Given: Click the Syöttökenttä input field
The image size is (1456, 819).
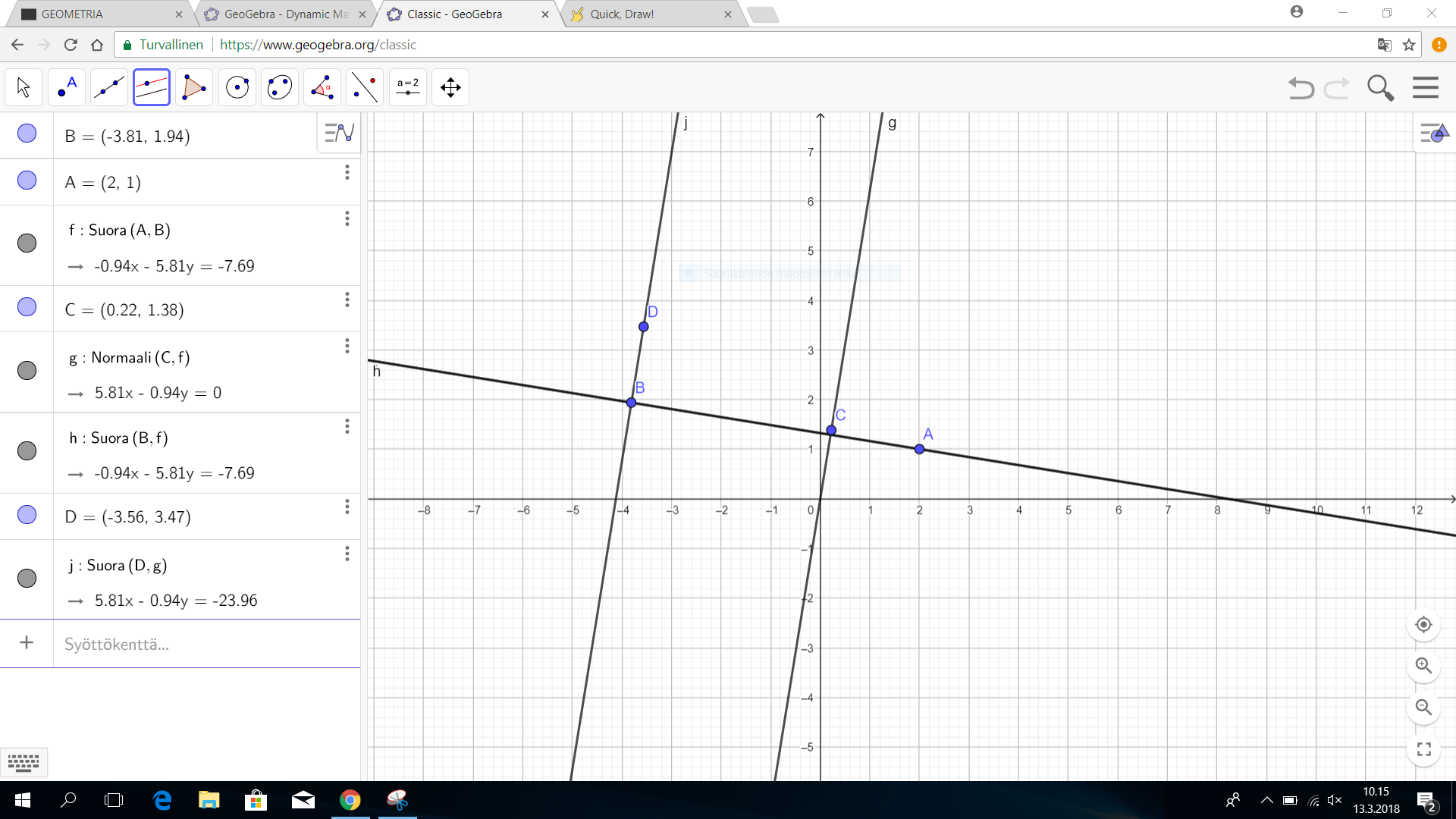Looking at the screenshot, I should [x=205, y=644].
